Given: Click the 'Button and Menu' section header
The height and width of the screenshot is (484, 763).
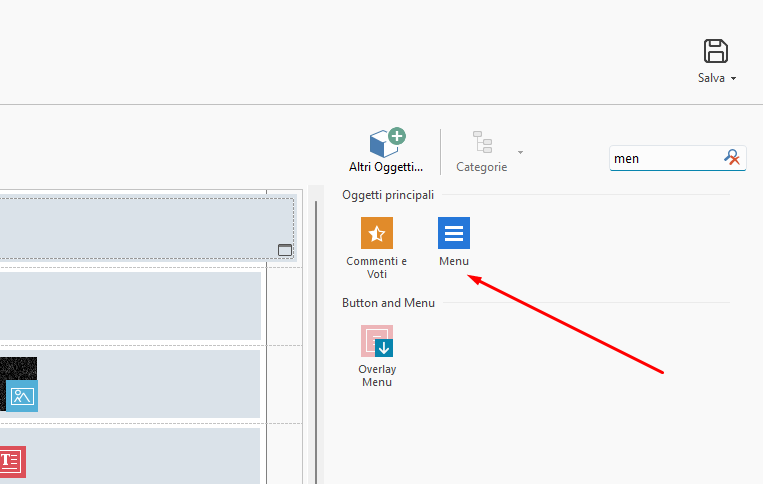Looking at the screenshot, I should click(388, 303).
